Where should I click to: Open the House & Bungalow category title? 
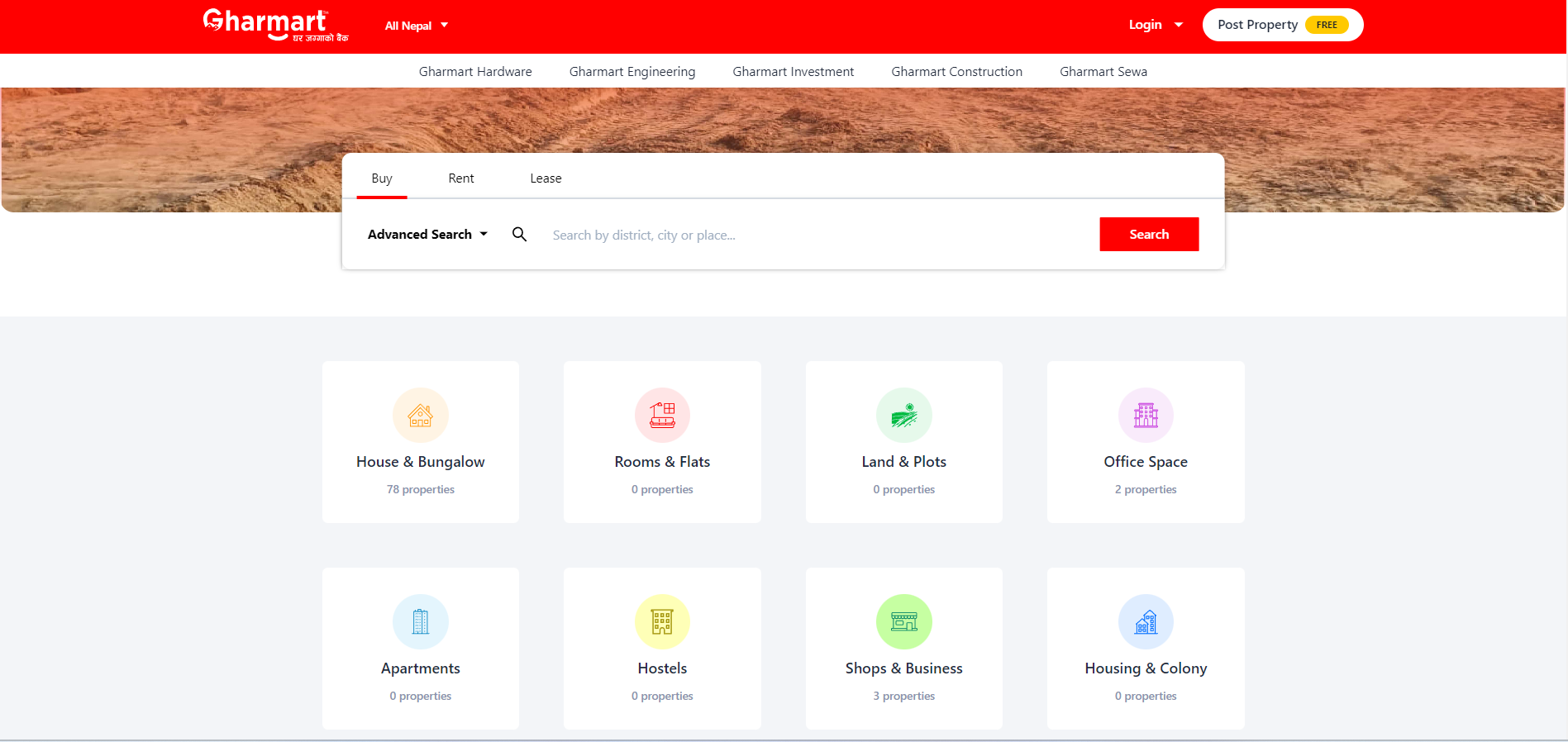(x=421, y=462)
